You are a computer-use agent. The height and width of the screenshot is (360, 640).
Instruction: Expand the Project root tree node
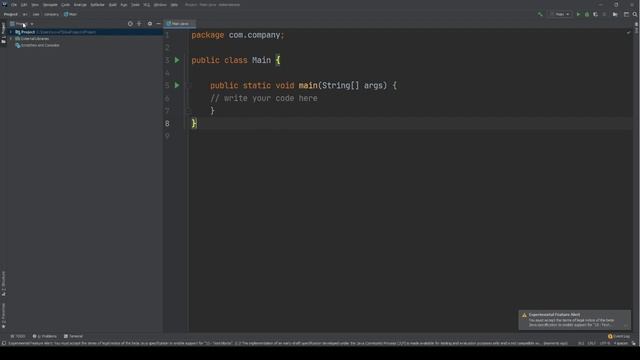11,32
